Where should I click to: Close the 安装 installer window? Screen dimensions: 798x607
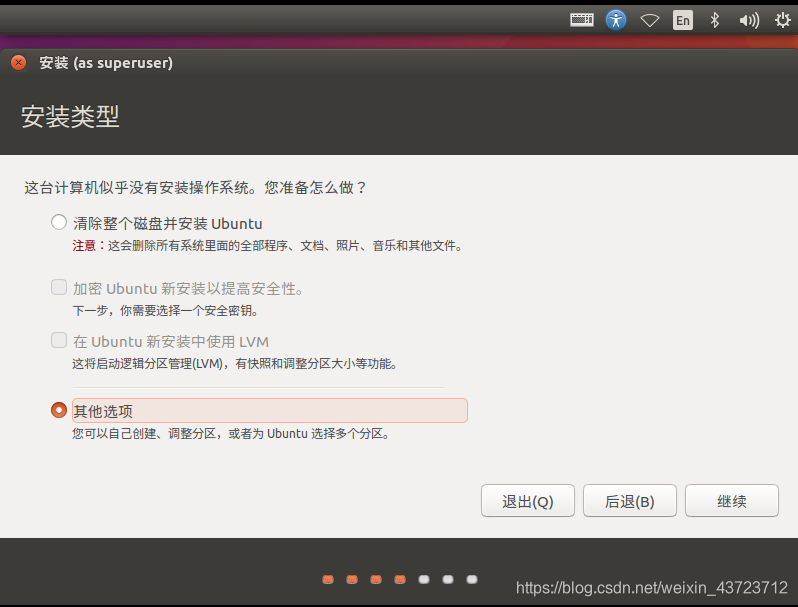tap(19, 63)
